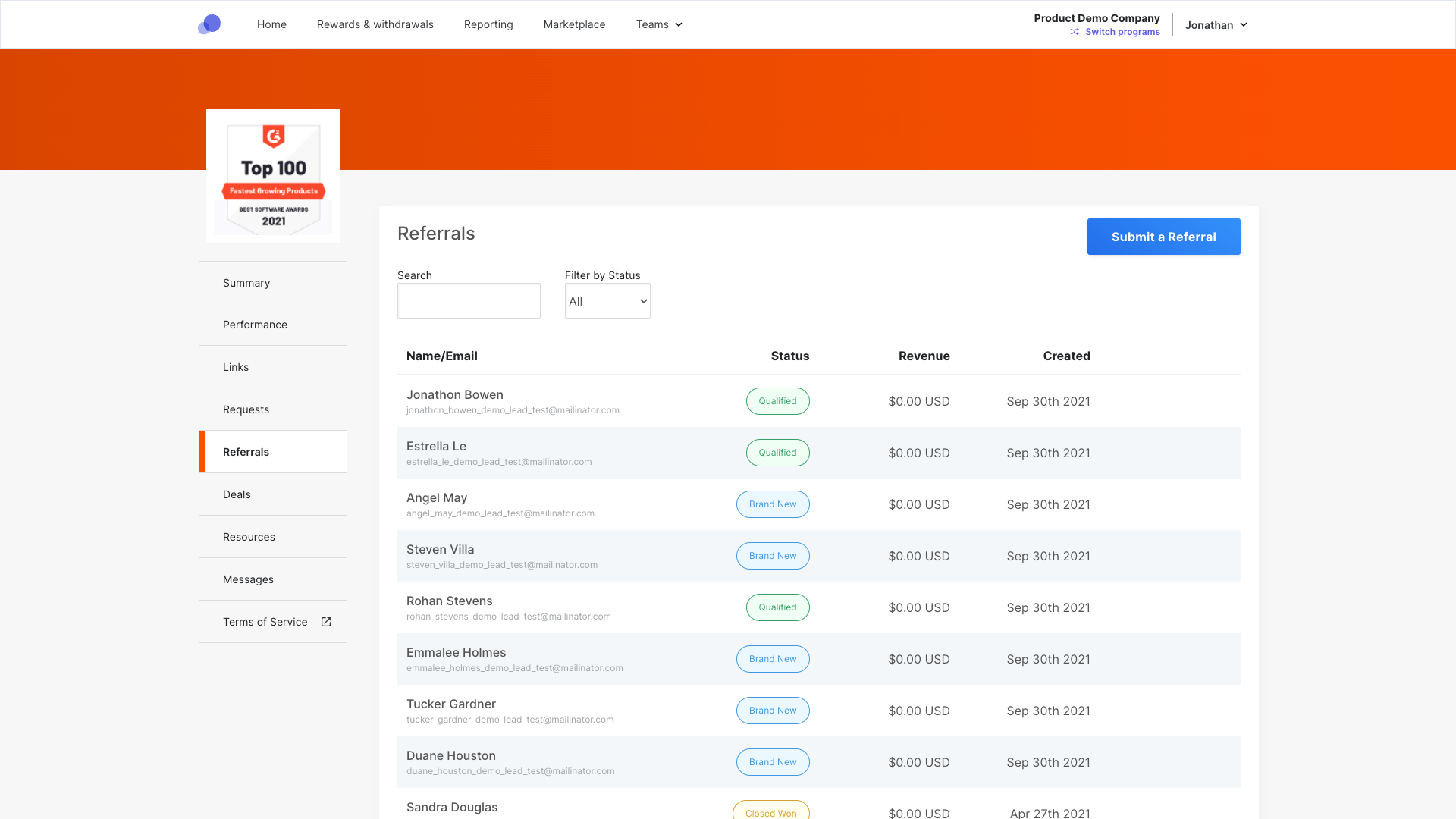Click the Resources sidebar item

pyautogui.click(x=249, y=537)
